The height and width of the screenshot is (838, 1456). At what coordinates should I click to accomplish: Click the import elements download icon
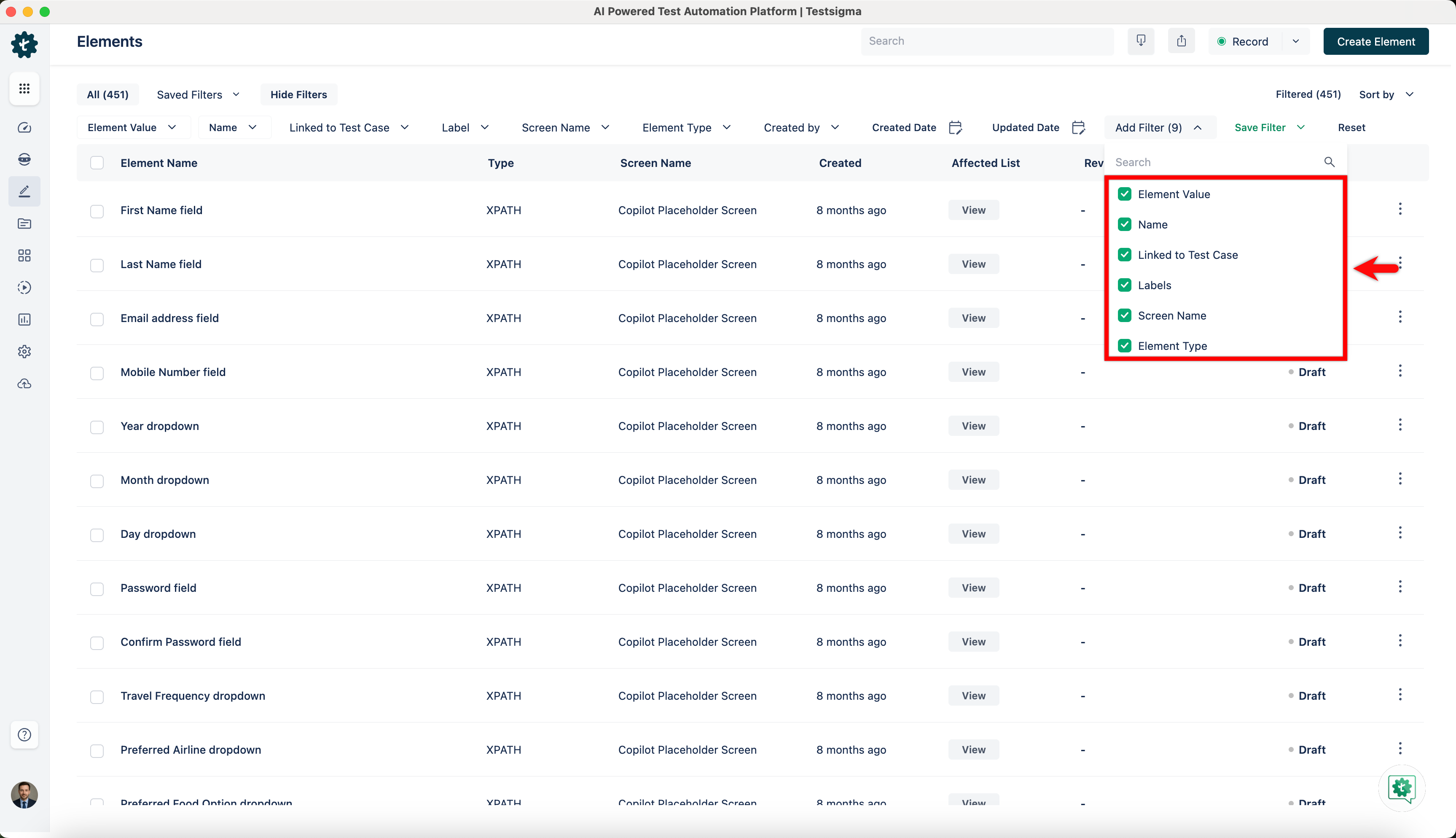[1141, 41]
